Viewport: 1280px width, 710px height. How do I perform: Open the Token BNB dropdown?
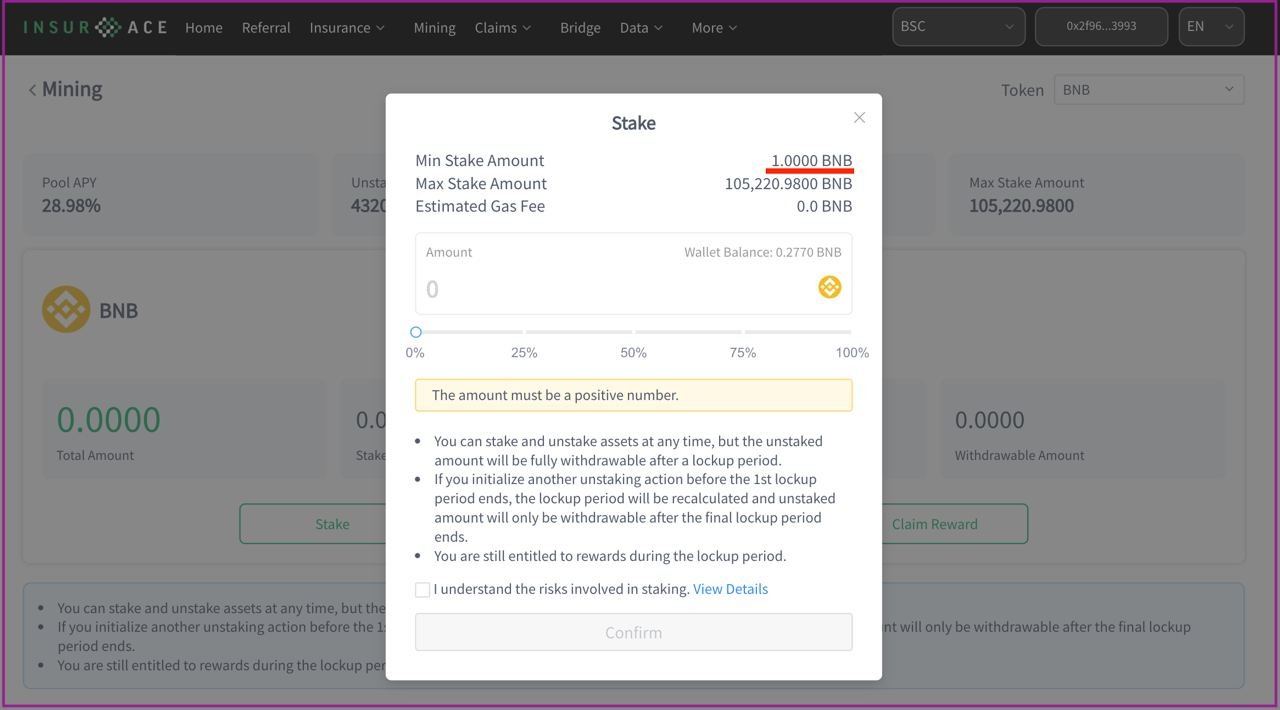tap(1148, 90)
